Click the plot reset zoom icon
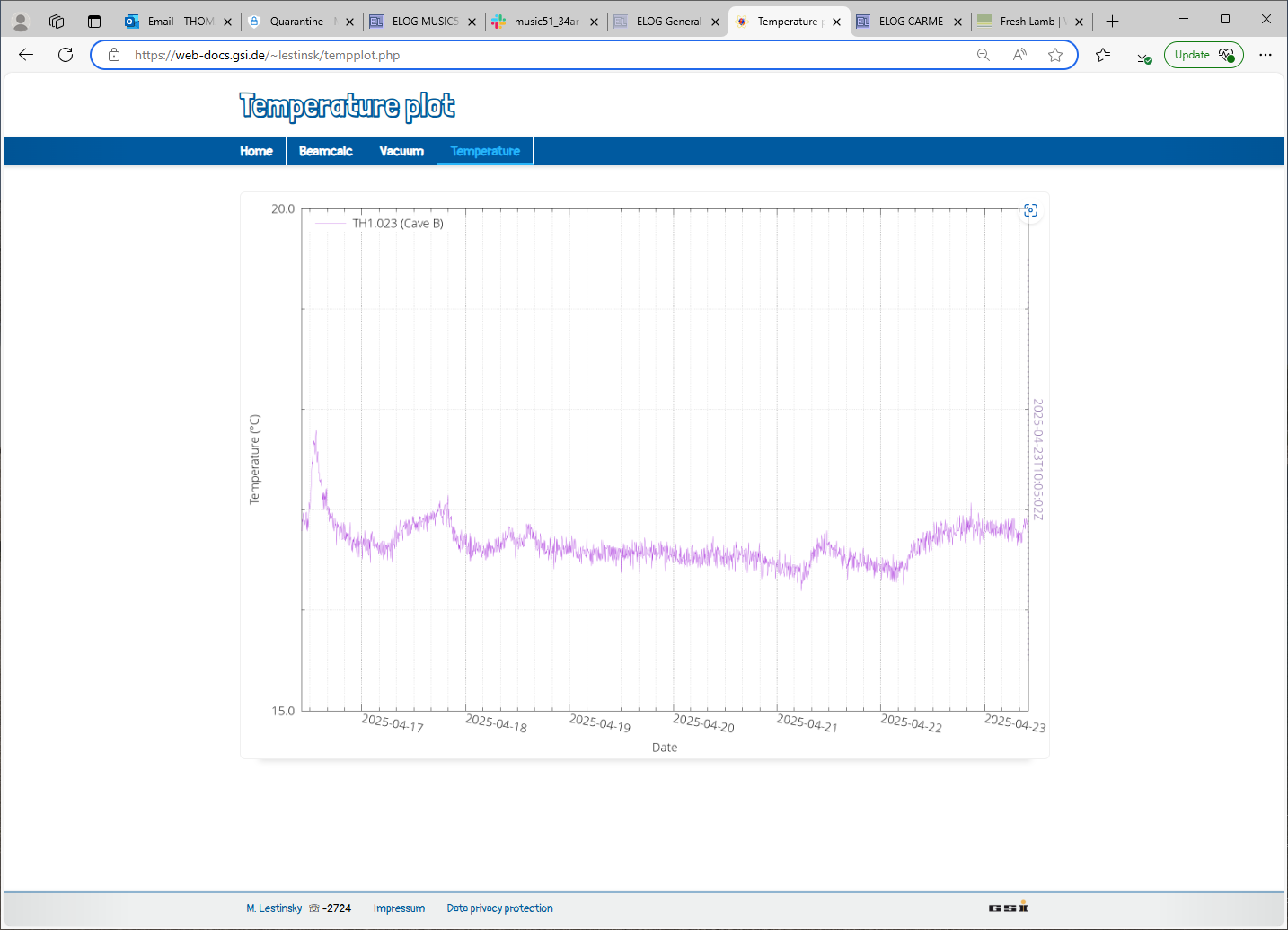This screenshot has height=930, width=1288. point(1030,210)
